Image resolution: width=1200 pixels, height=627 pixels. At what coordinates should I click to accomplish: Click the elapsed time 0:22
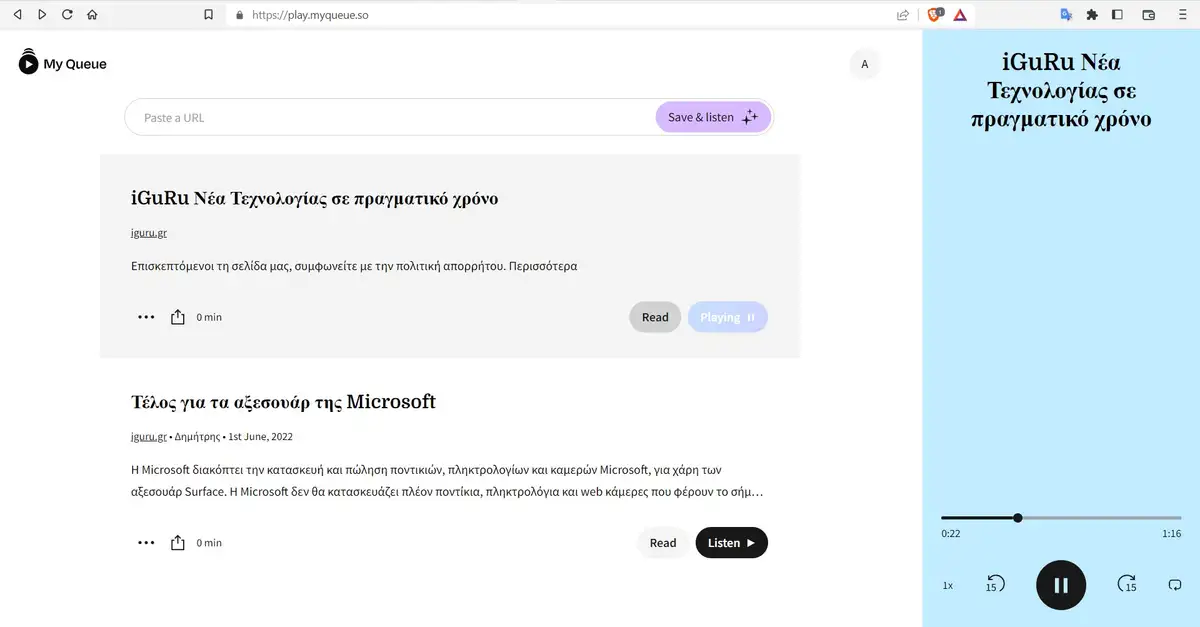pos(951,534)
